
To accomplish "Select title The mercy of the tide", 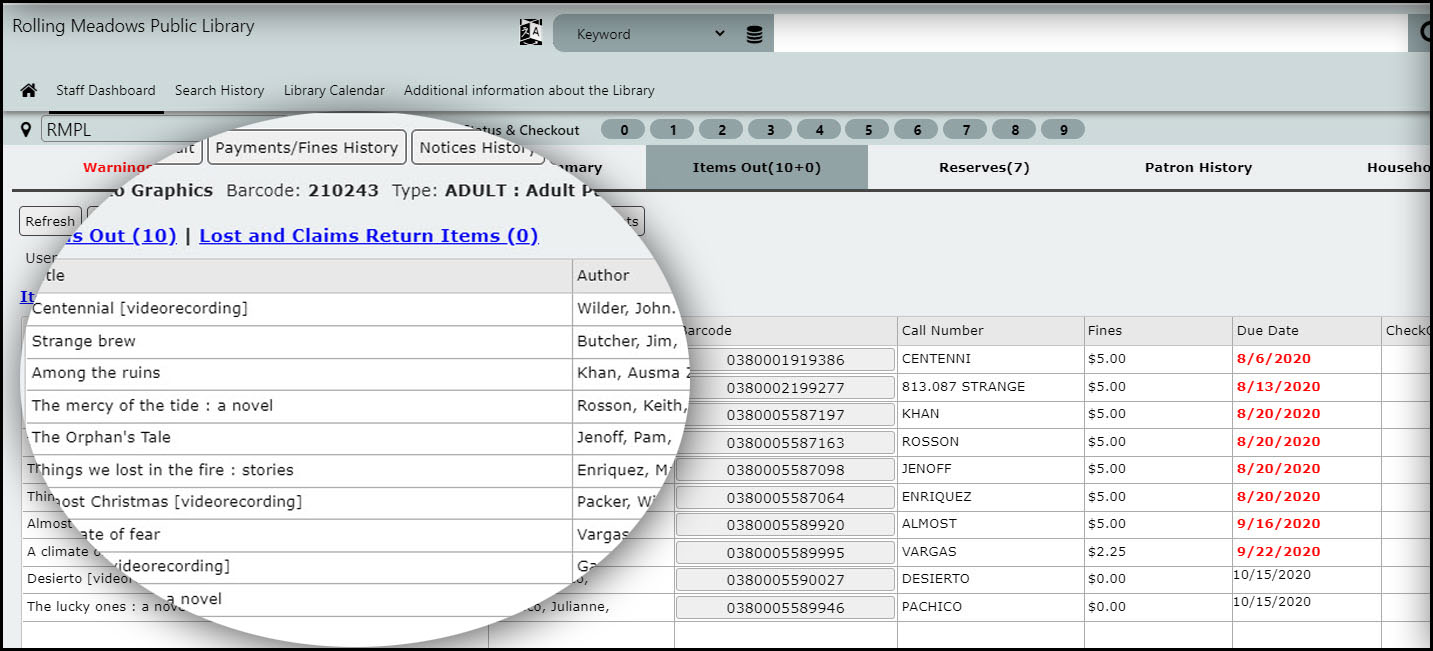I will (x=152, y=405).
